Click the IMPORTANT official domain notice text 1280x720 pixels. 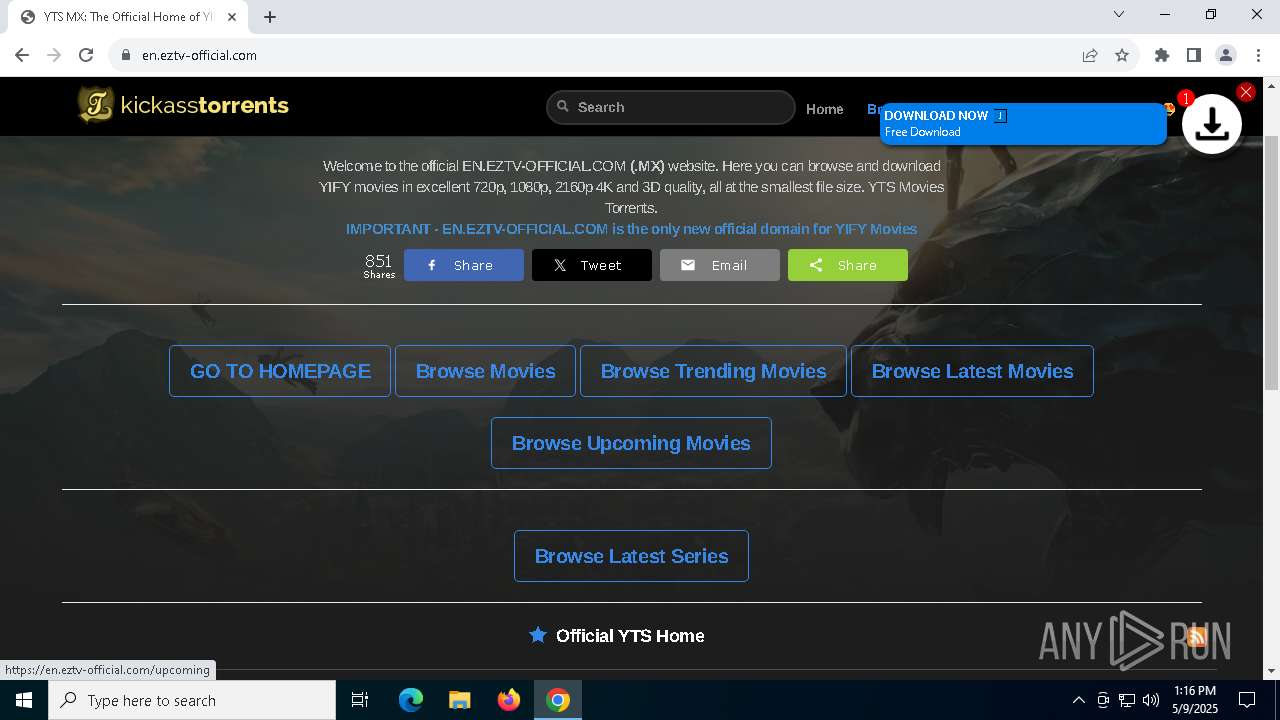pos(631,229)
